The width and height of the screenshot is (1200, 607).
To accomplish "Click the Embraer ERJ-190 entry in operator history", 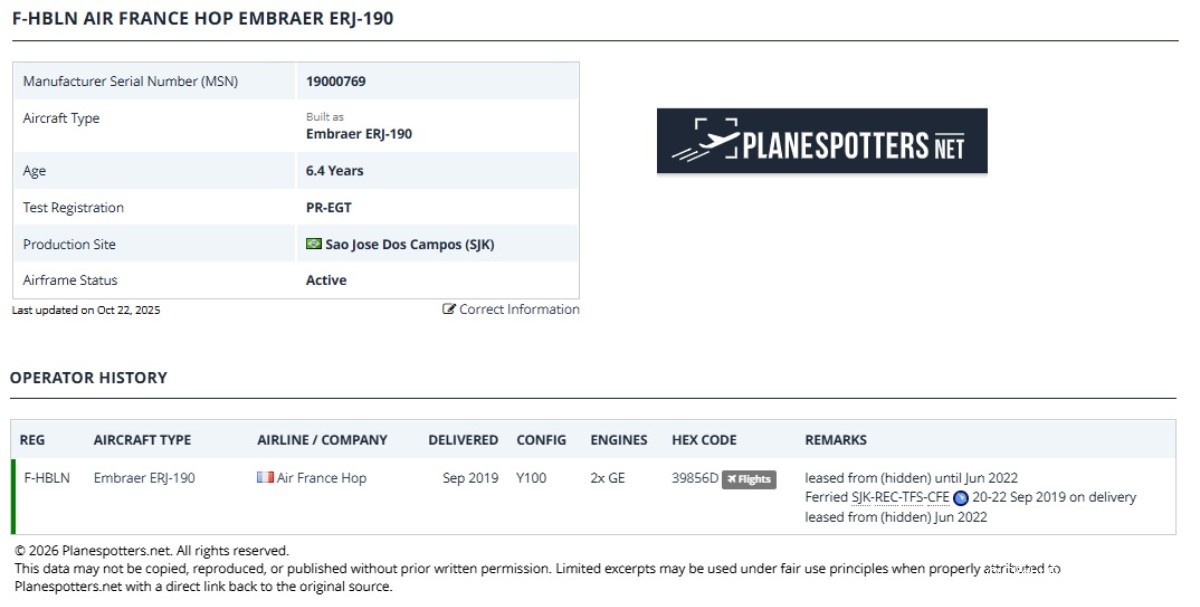I will 144,478.
